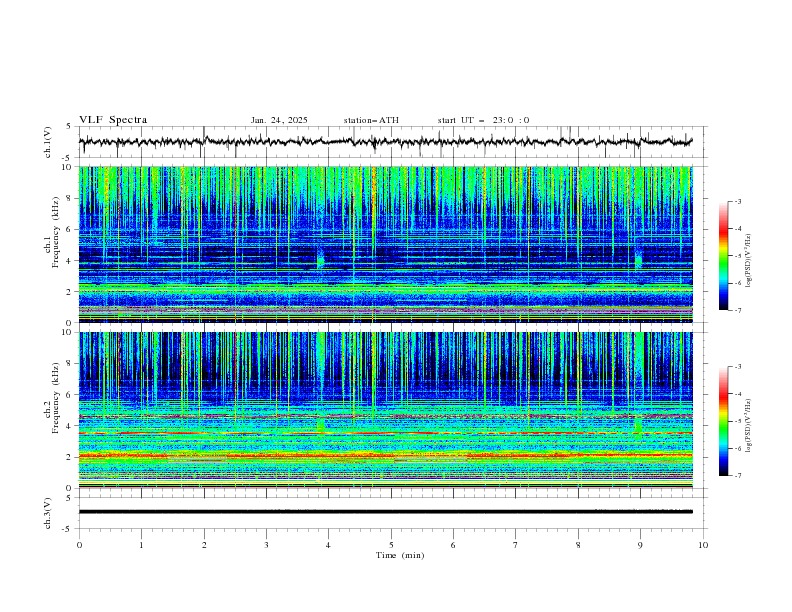792x612 pixels.
Task: Click the '4' kHz tick on ch.1 frequency axis
Action: click(69, 261)
